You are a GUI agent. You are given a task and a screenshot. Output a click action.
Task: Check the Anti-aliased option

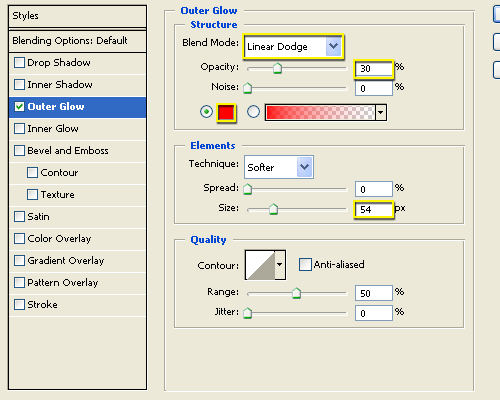coord(305,265)
